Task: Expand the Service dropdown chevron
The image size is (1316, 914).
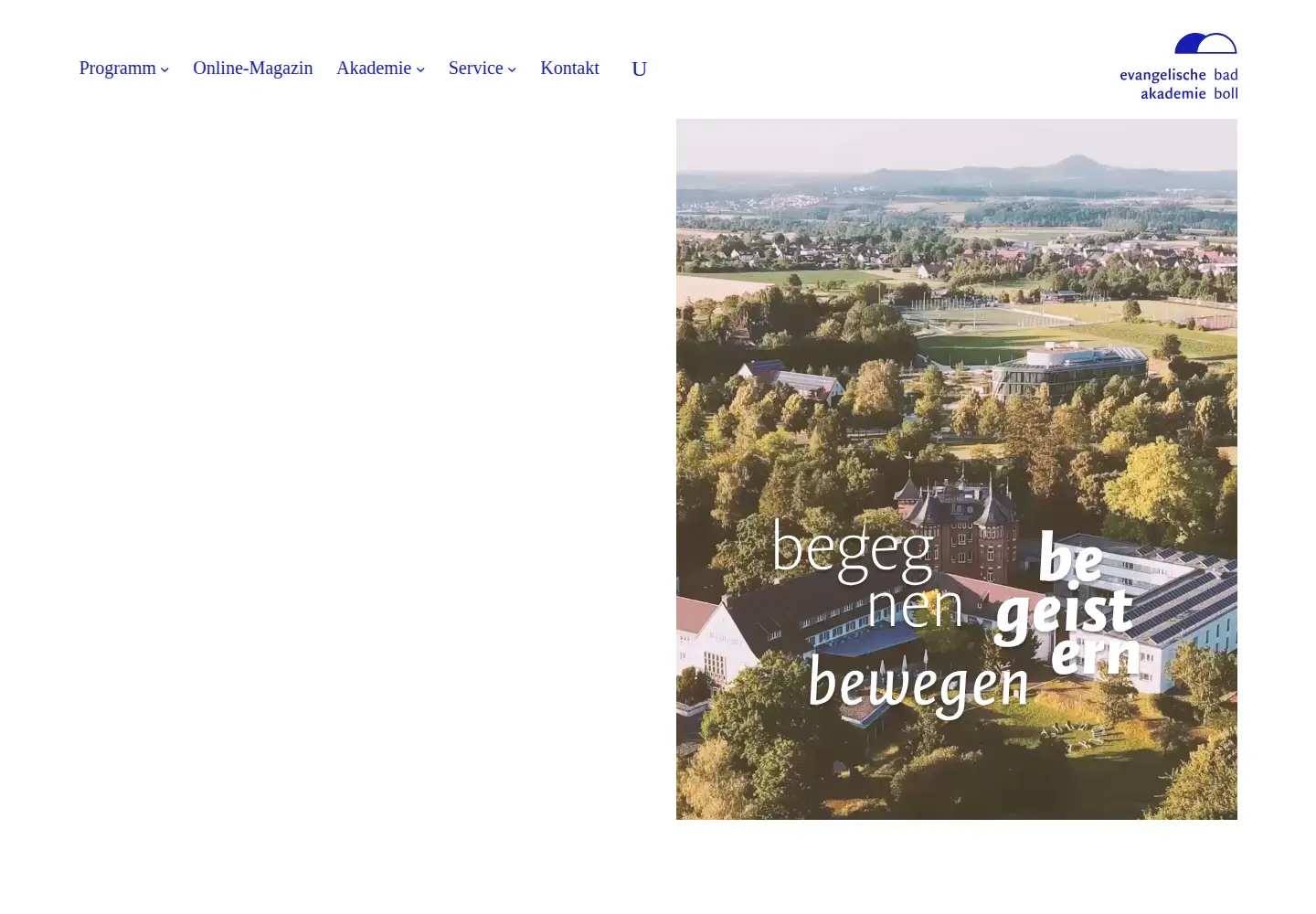Action: 512,69
